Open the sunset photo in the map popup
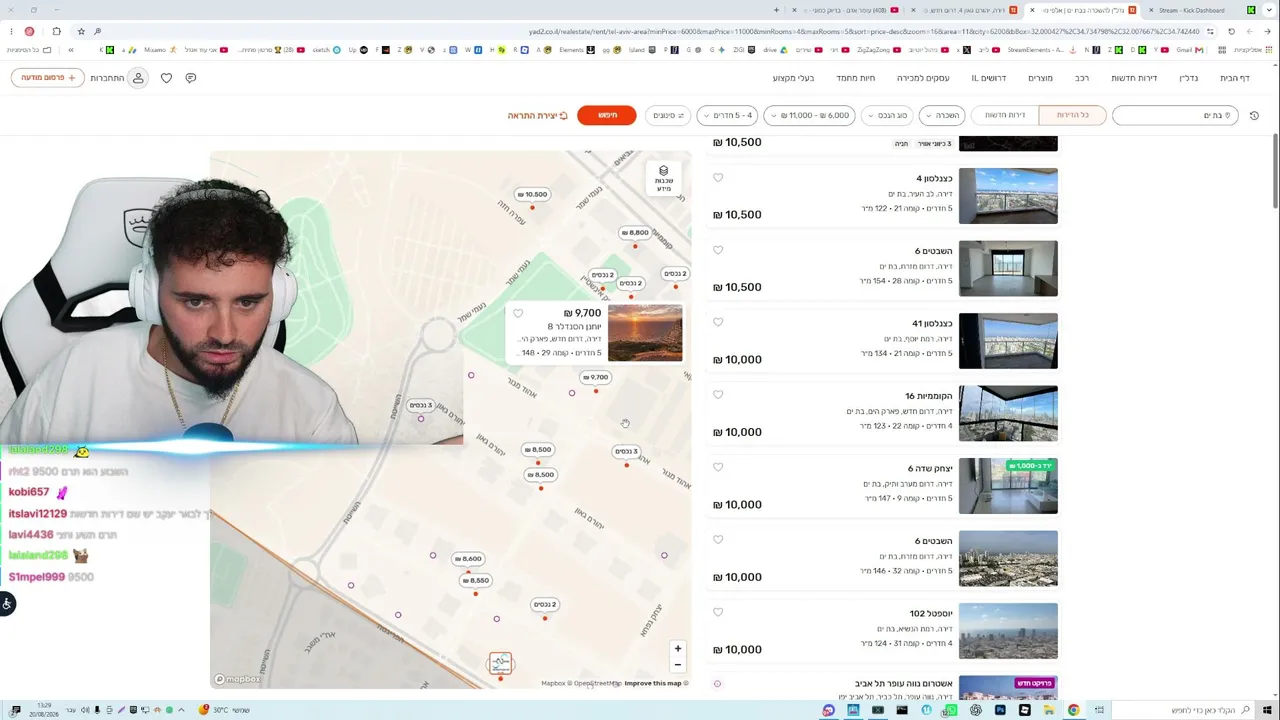 [x=645, y=333]
